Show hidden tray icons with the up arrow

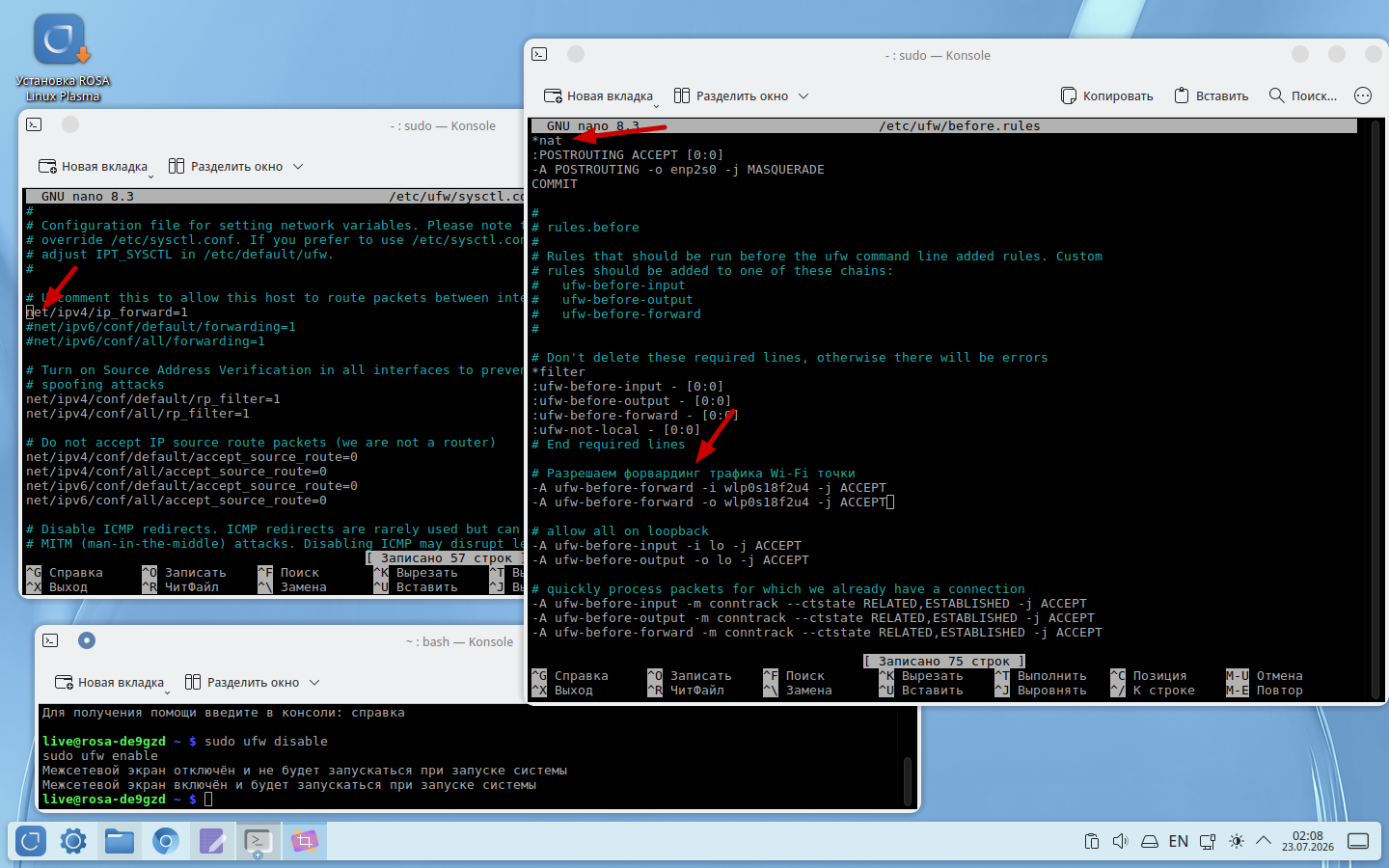pyautogui.click(x=1264, y=841)
